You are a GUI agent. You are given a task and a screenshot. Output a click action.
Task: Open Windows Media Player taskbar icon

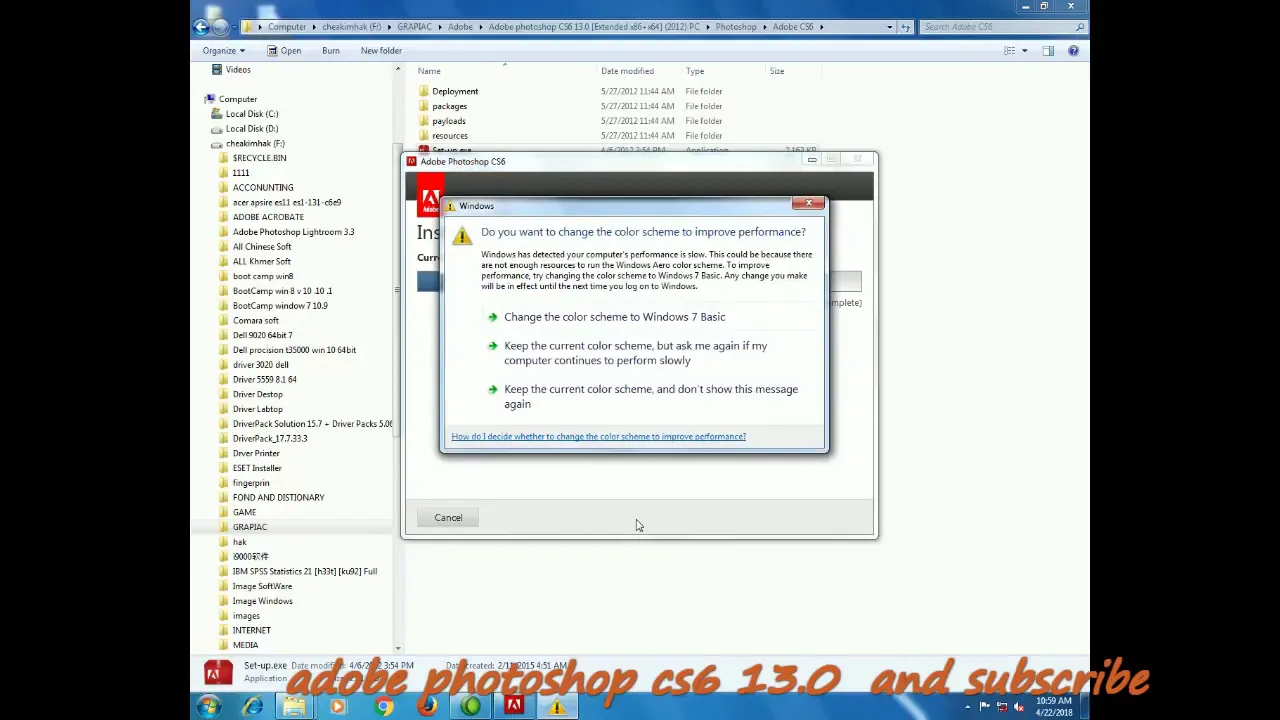(338, 707)
